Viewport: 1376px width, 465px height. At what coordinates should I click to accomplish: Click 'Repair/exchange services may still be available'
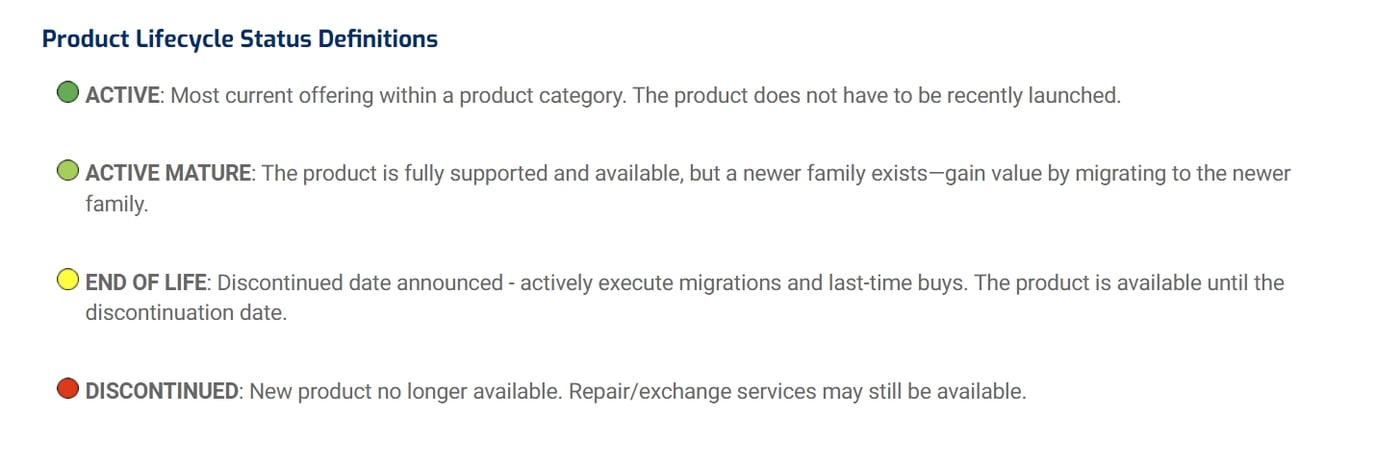[x=797, y=392]
